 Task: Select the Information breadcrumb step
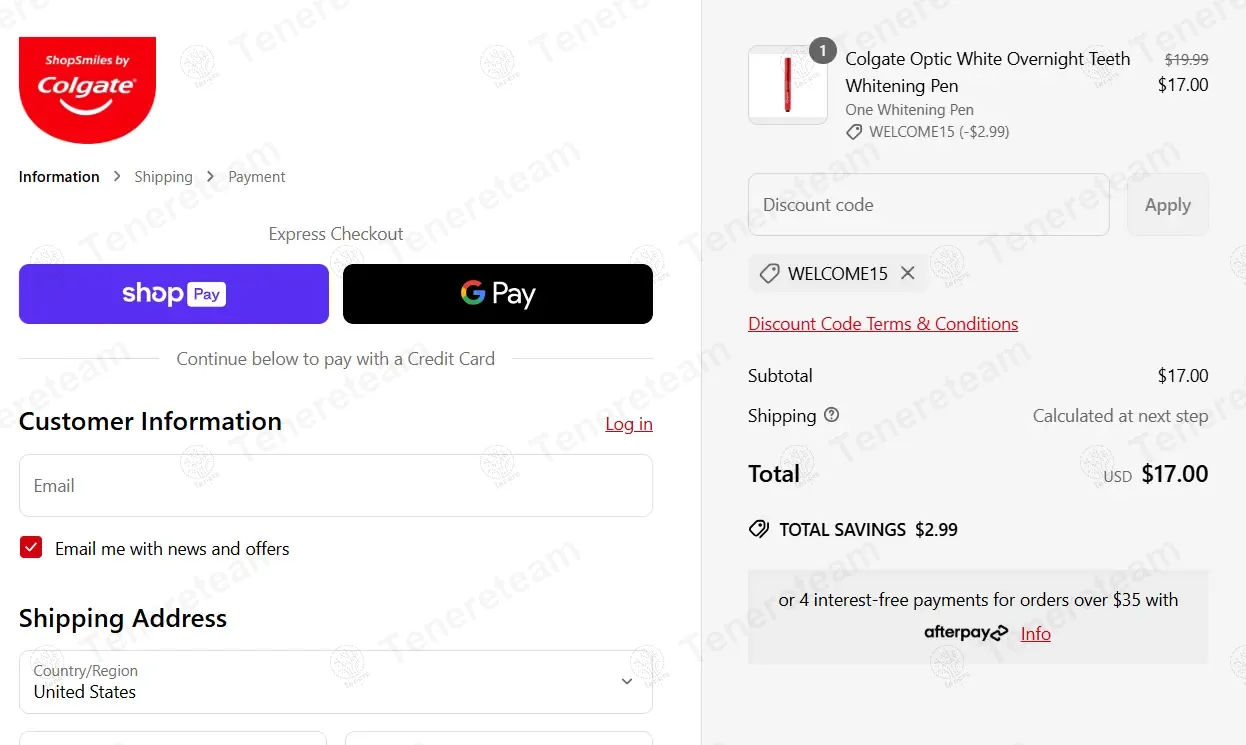(x=59, y=177)
